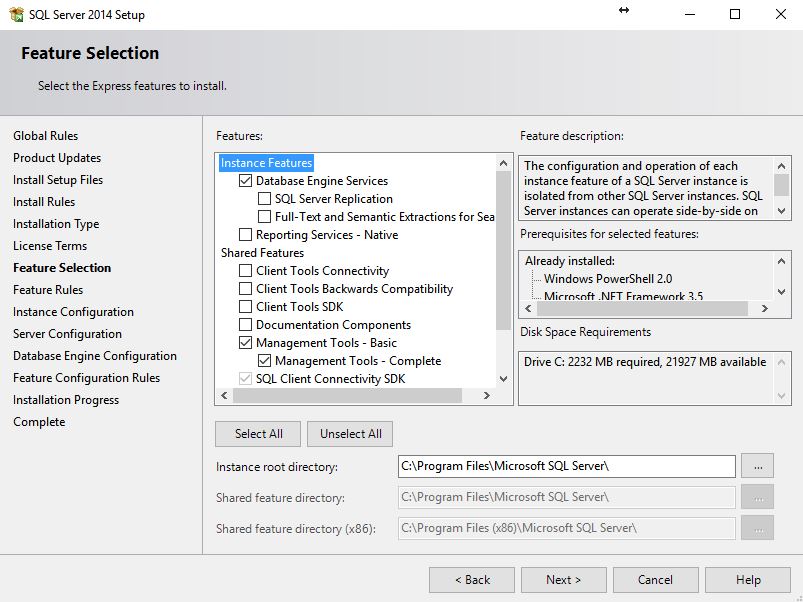Click the Install Setup Files step

pos(58,180)
